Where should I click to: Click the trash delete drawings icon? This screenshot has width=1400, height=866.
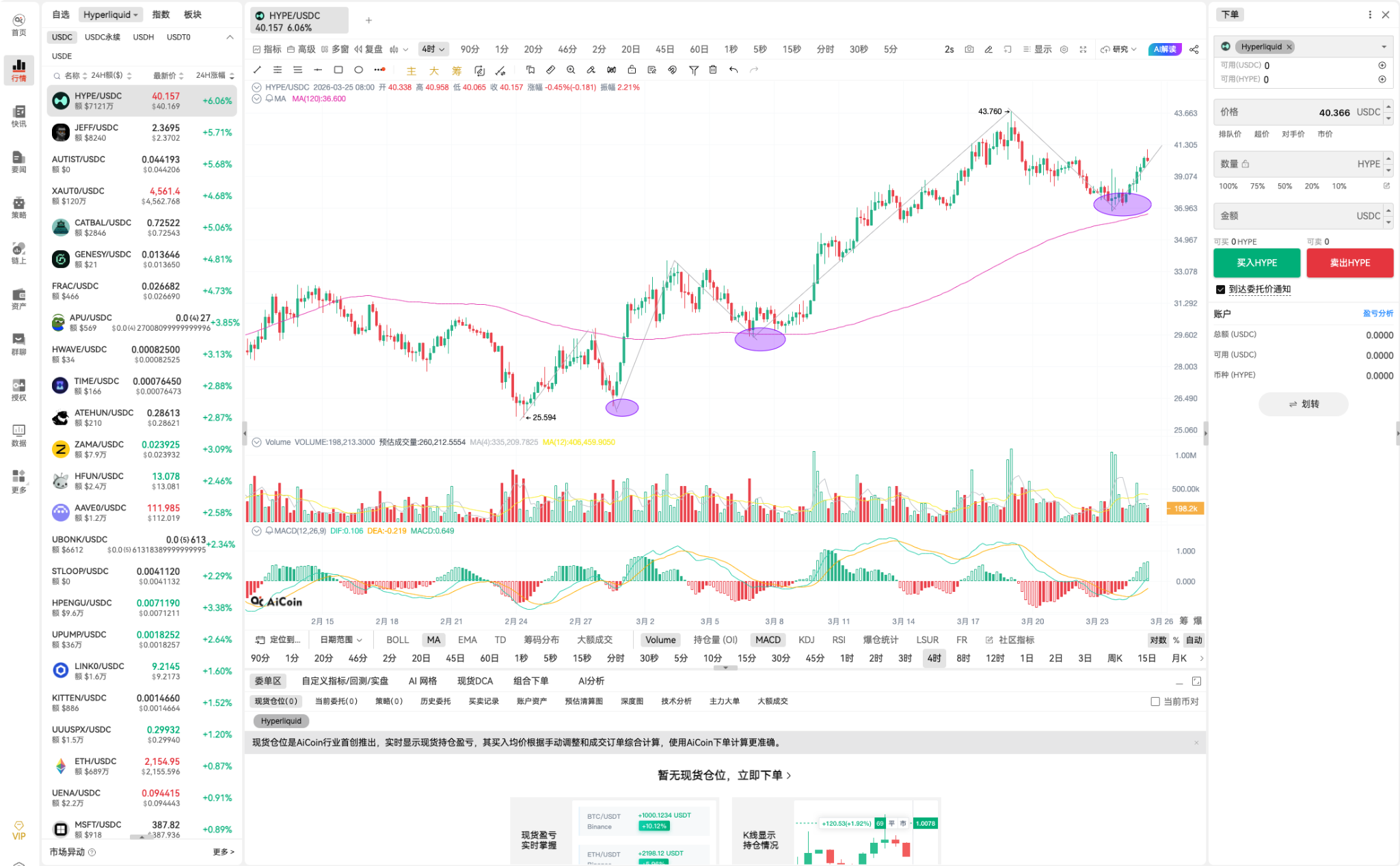click(713, 70)
